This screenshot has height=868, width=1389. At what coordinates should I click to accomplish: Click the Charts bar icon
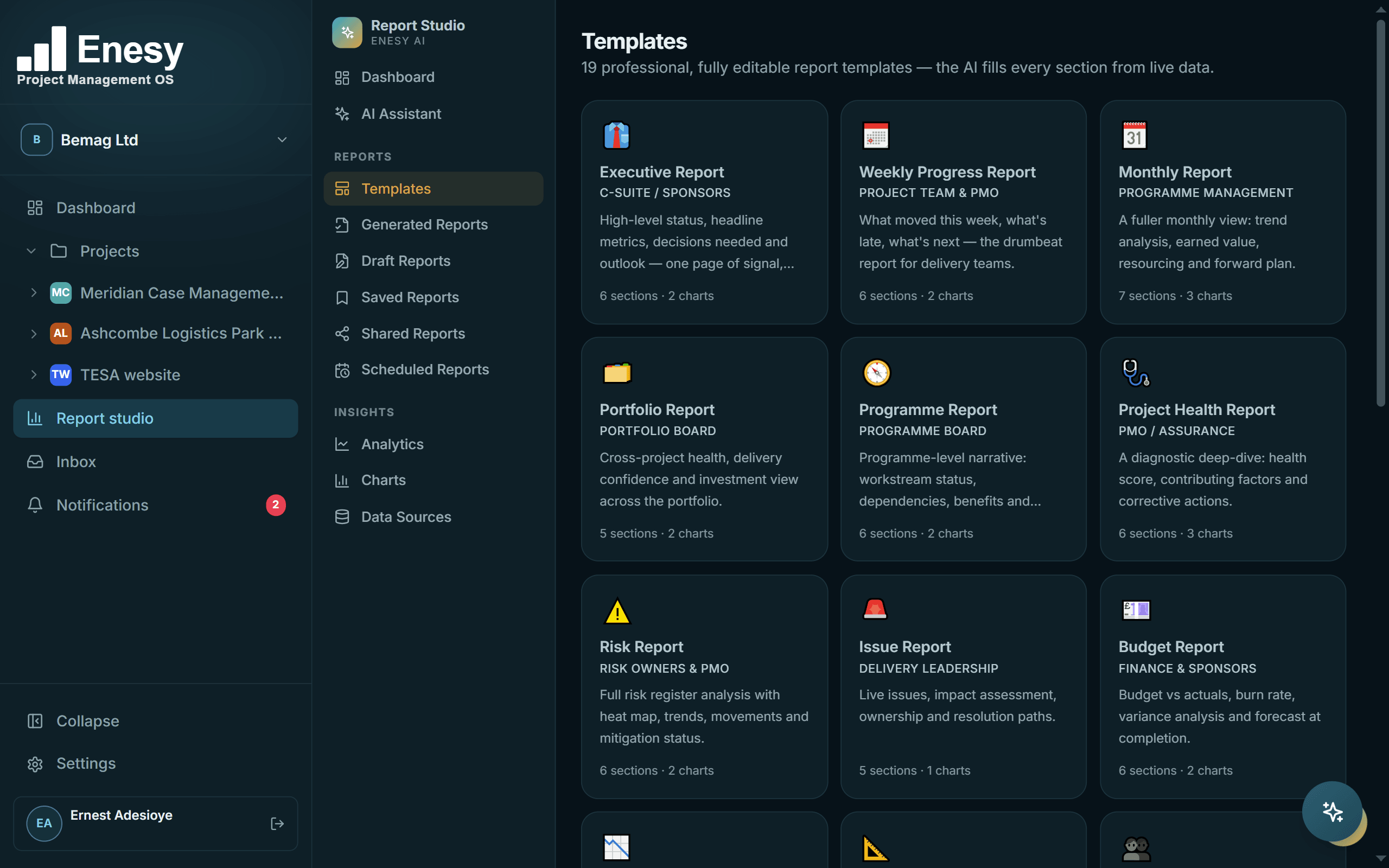342,481
